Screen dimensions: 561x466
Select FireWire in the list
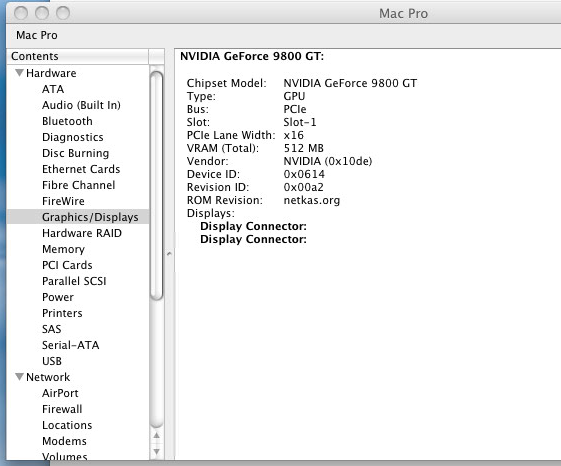pos(63,201)
